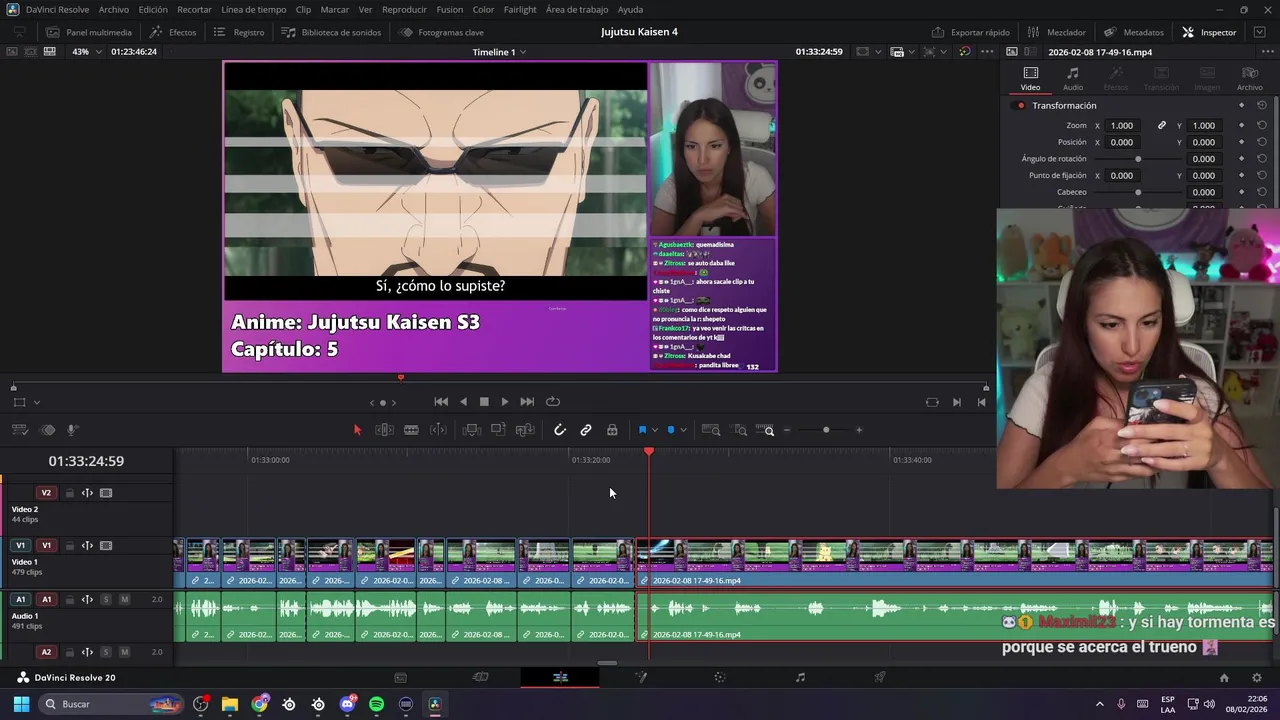Add a blue marker
Screen dimensions: 1280x720
[671, 430]
